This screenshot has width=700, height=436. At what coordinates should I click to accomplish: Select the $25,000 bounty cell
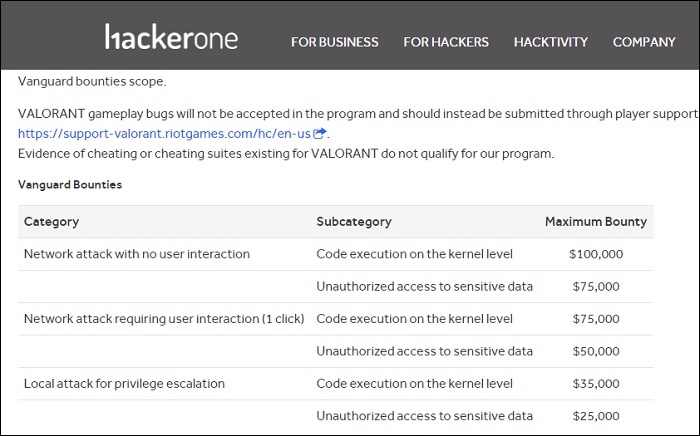point(595,415)
